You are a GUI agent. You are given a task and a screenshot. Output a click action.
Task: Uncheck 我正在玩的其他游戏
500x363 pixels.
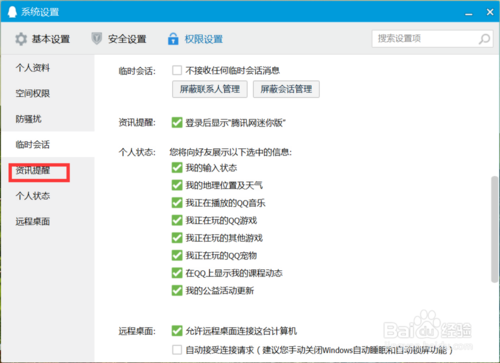tap(177, 238)
